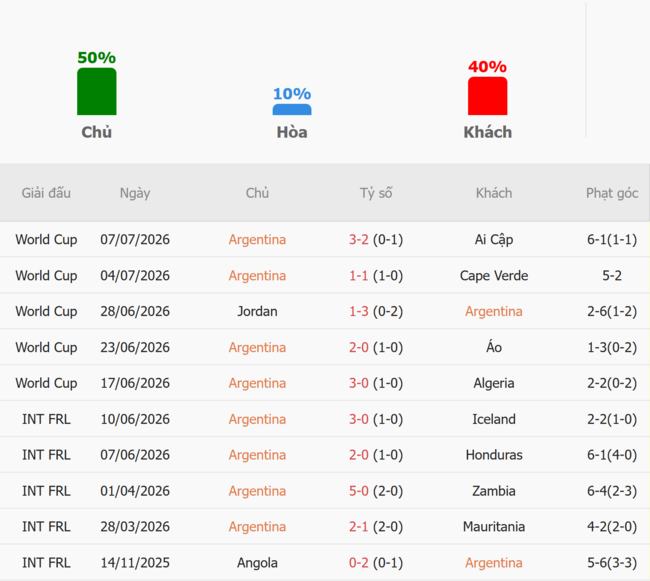The image size is (650, 581).
Task: Click the 5-0 score against Zambia
Action: coord(359,491)
